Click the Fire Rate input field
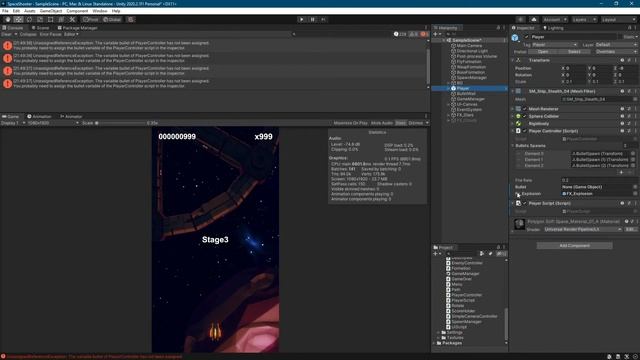Screen dimensions: 640x360 [x=599, y=180]
